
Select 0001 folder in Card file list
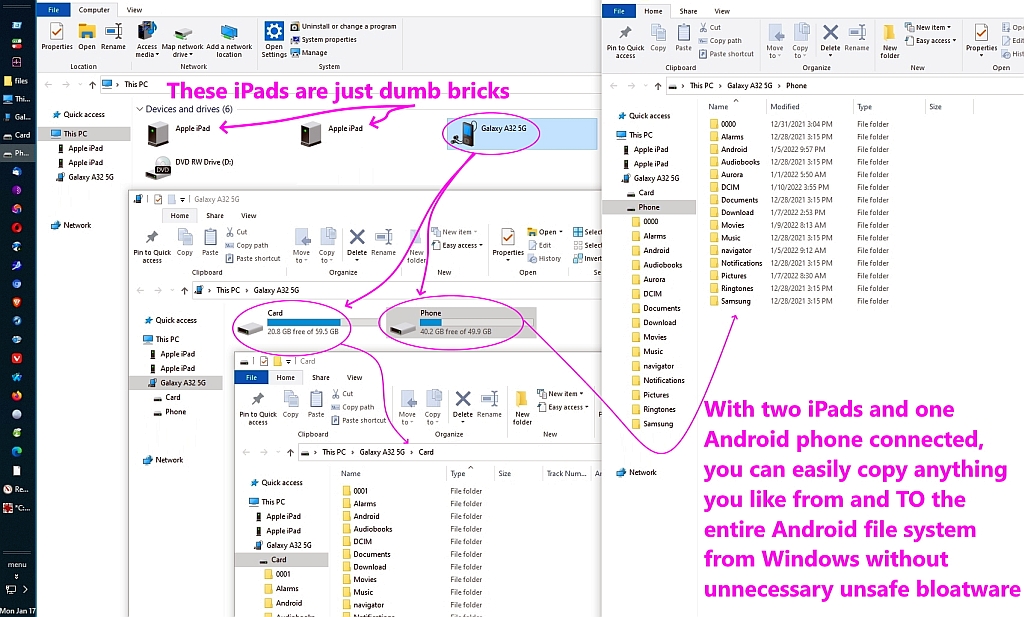coord(355,491)
